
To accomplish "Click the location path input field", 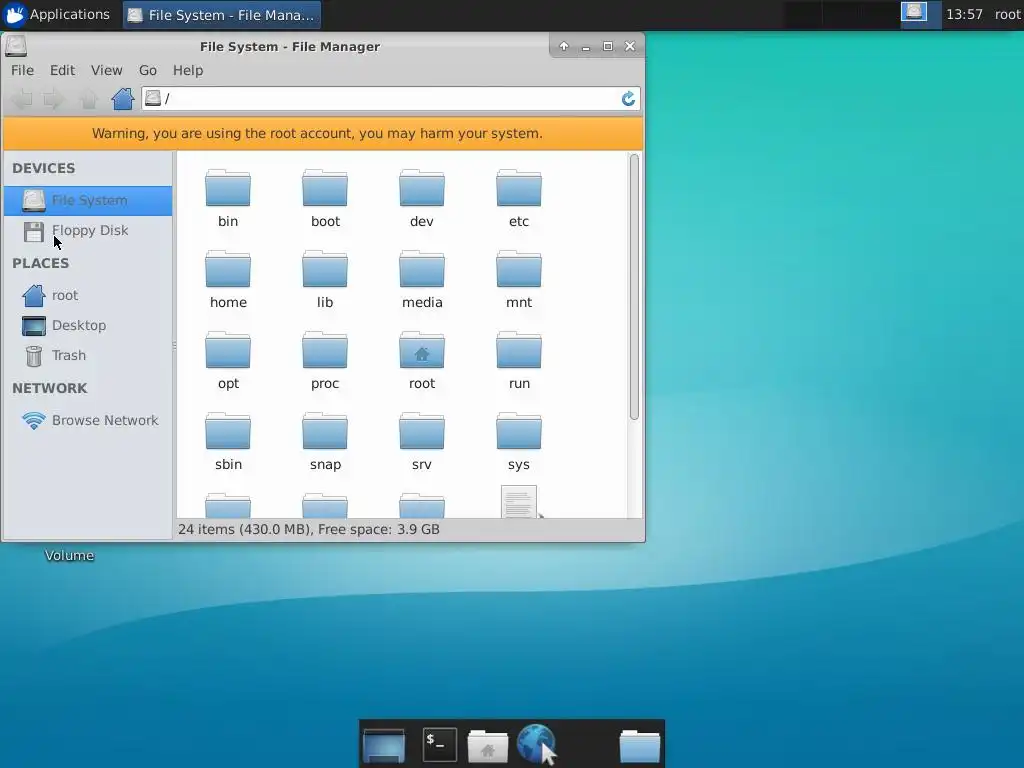I will tap(391, 99).
